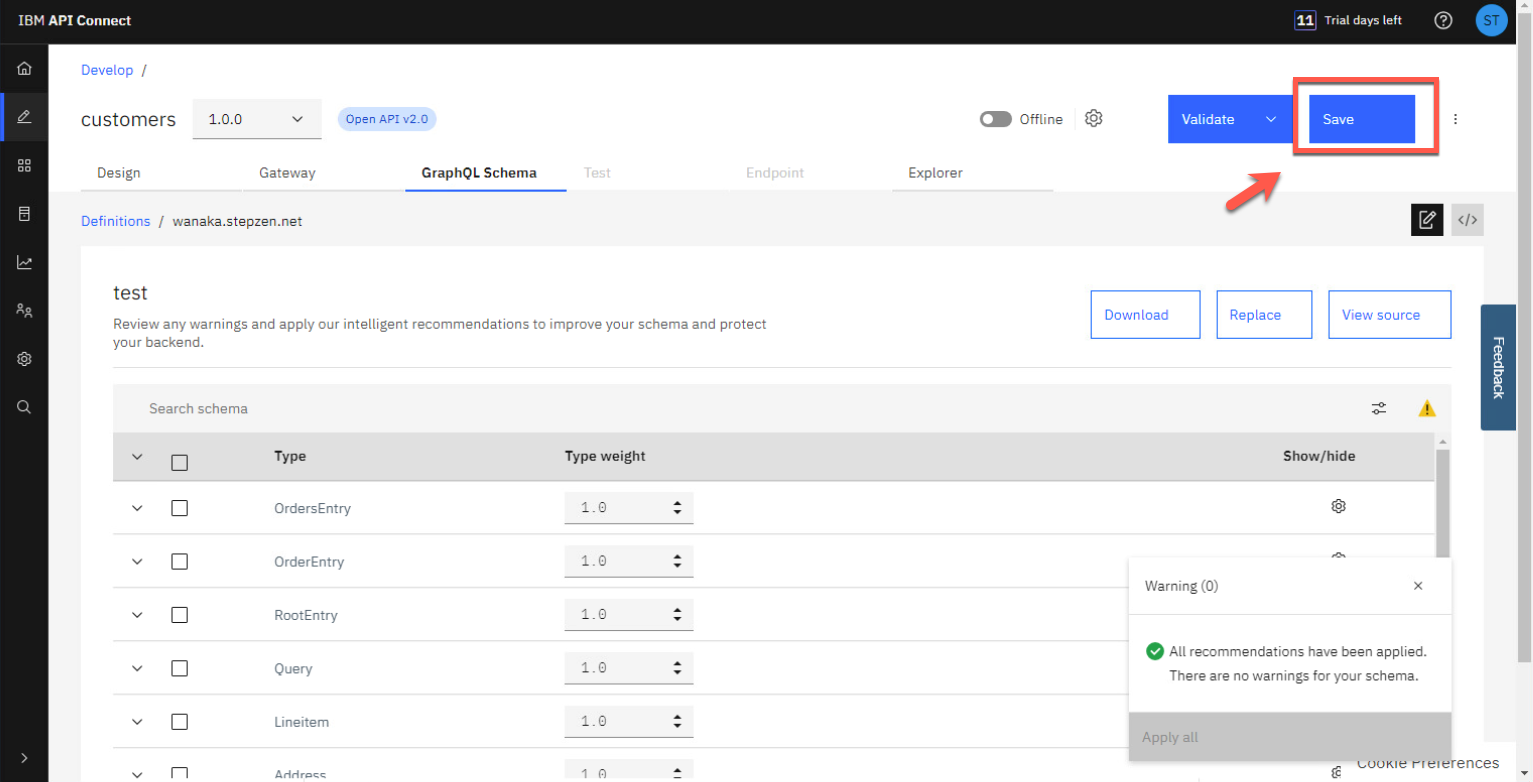
Task: Open the Explorer tab
Action: point(935,173)
